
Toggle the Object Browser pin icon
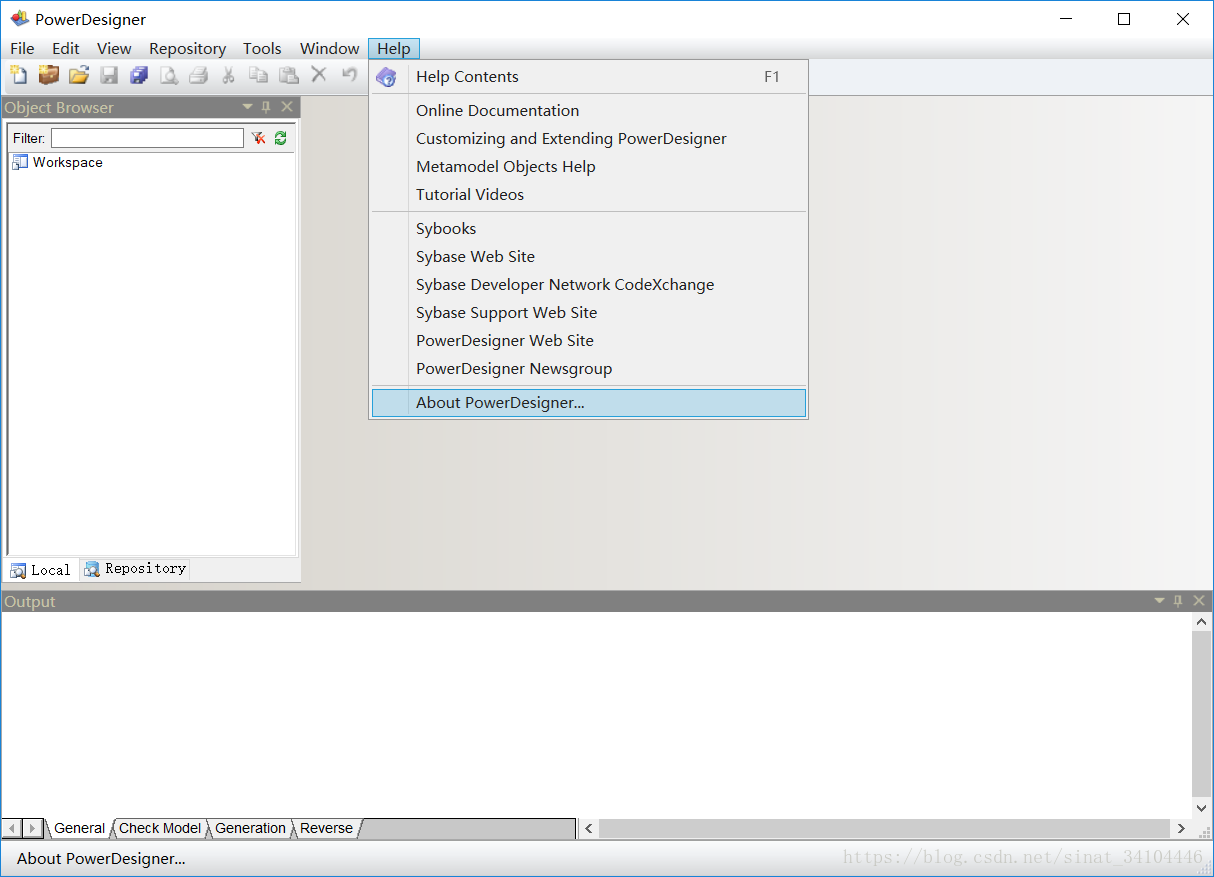(266, 107)
